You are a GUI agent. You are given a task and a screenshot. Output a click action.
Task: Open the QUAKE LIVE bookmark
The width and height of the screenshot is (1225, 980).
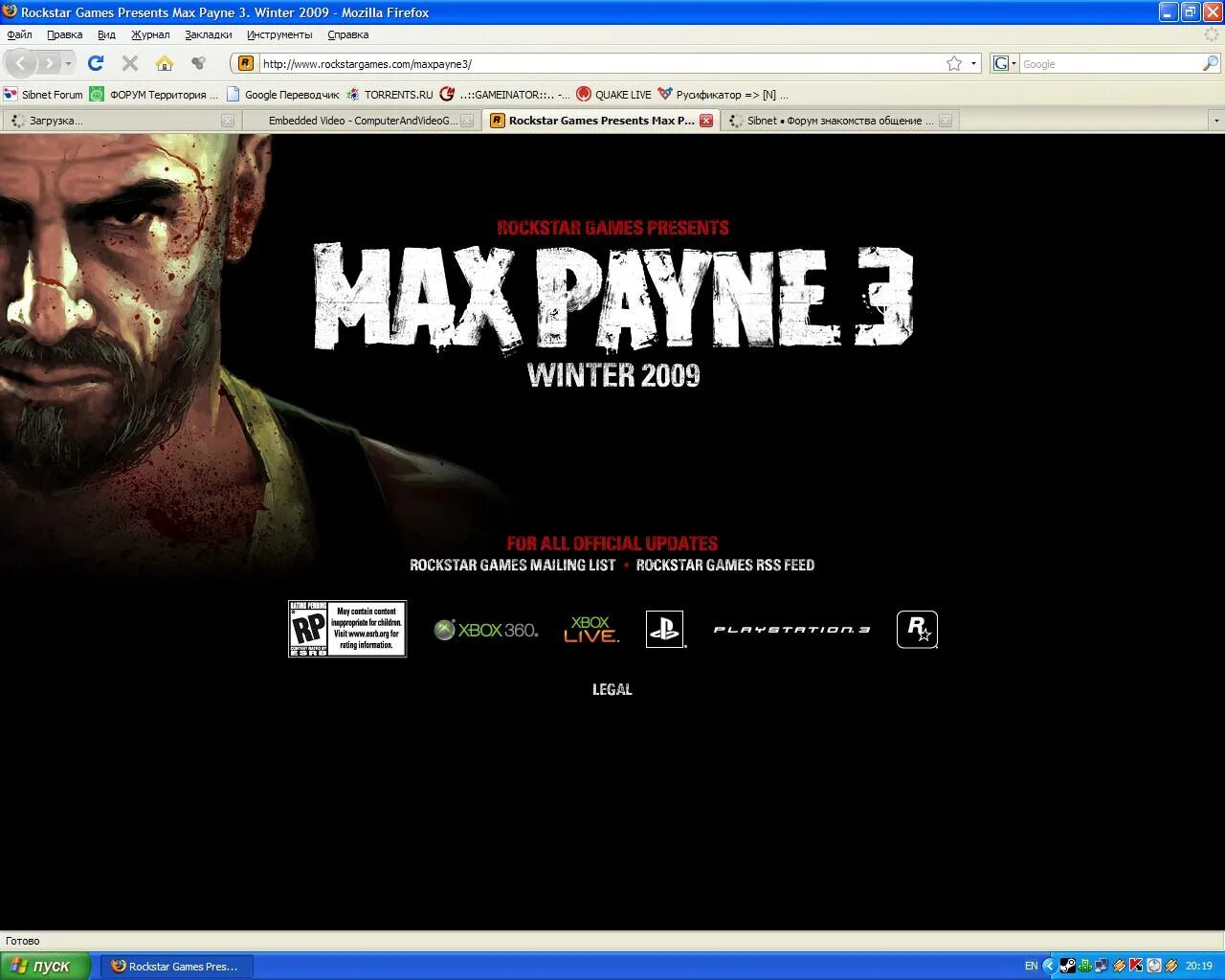(613, 94)
